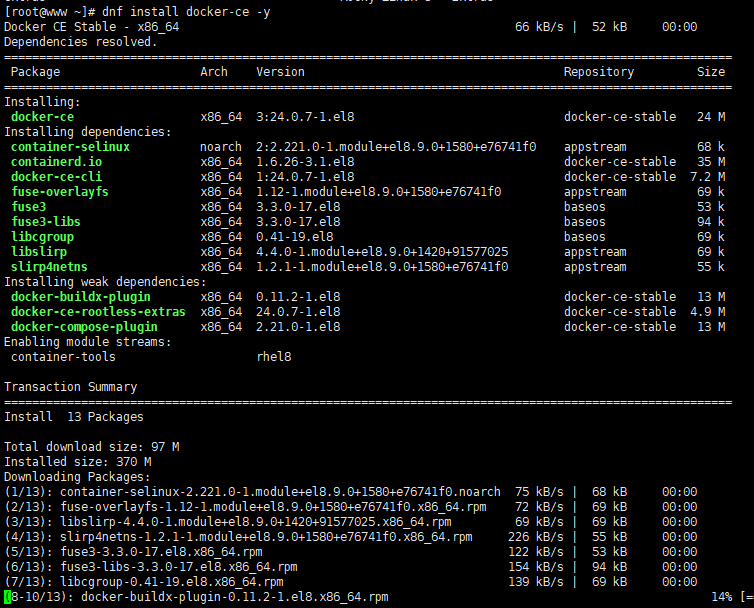Click the 'noarch' architecture value
The image size is (754, 608).
coord(221,147)
